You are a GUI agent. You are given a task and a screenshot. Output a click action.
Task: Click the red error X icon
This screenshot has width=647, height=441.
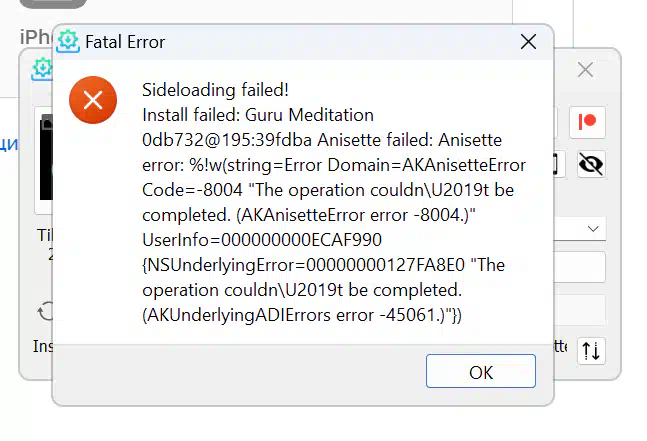[x=93, y=100]
